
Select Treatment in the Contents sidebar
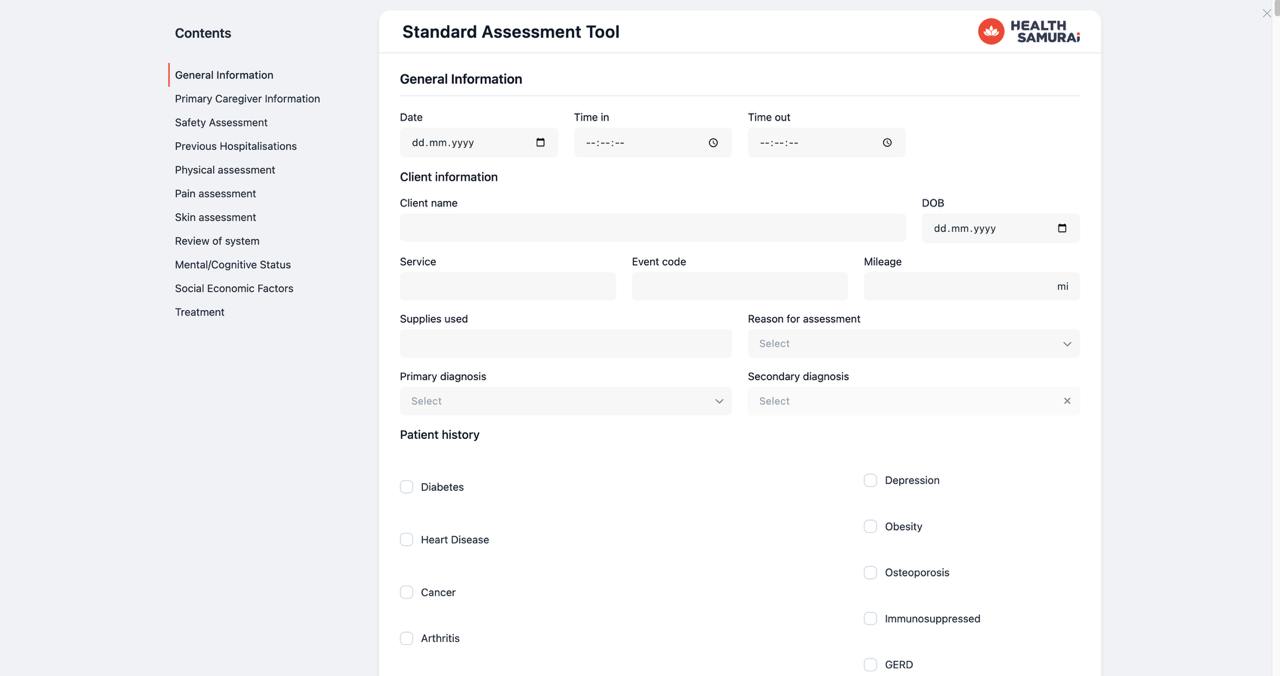[200, 309]
